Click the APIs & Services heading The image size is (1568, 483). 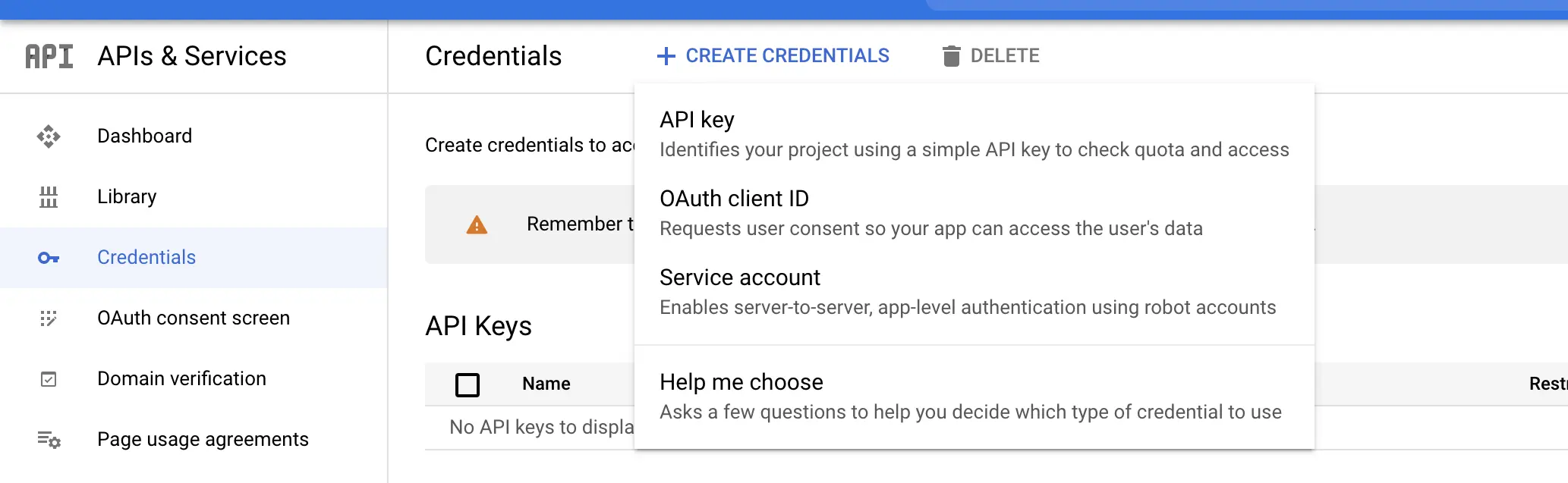click(x=192, y=56)
